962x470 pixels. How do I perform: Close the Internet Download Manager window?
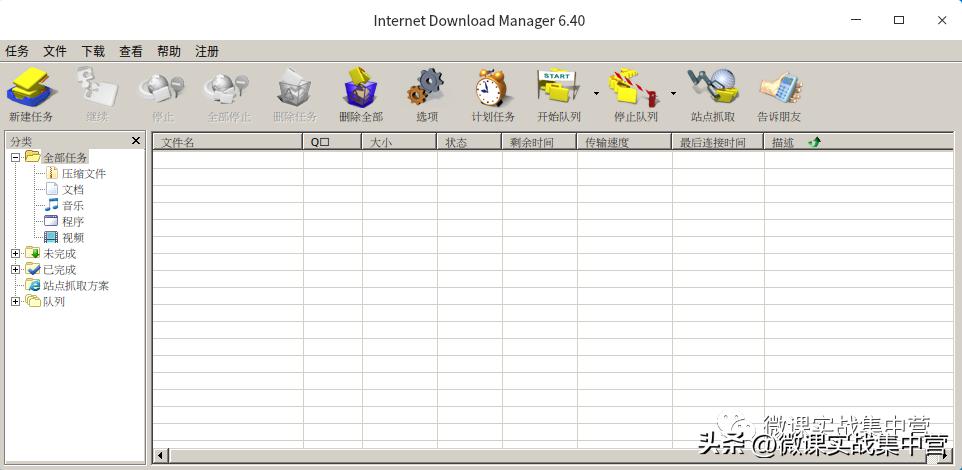pyautogui.click(x=942, y=20)
